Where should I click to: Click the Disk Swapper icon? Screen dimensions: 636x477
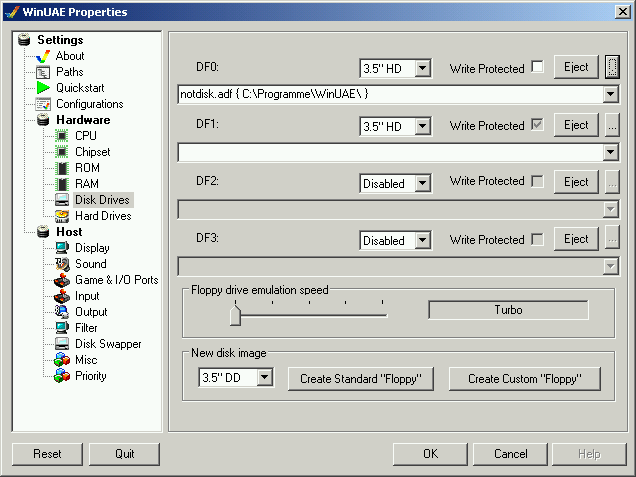click(x=62, y=344)
